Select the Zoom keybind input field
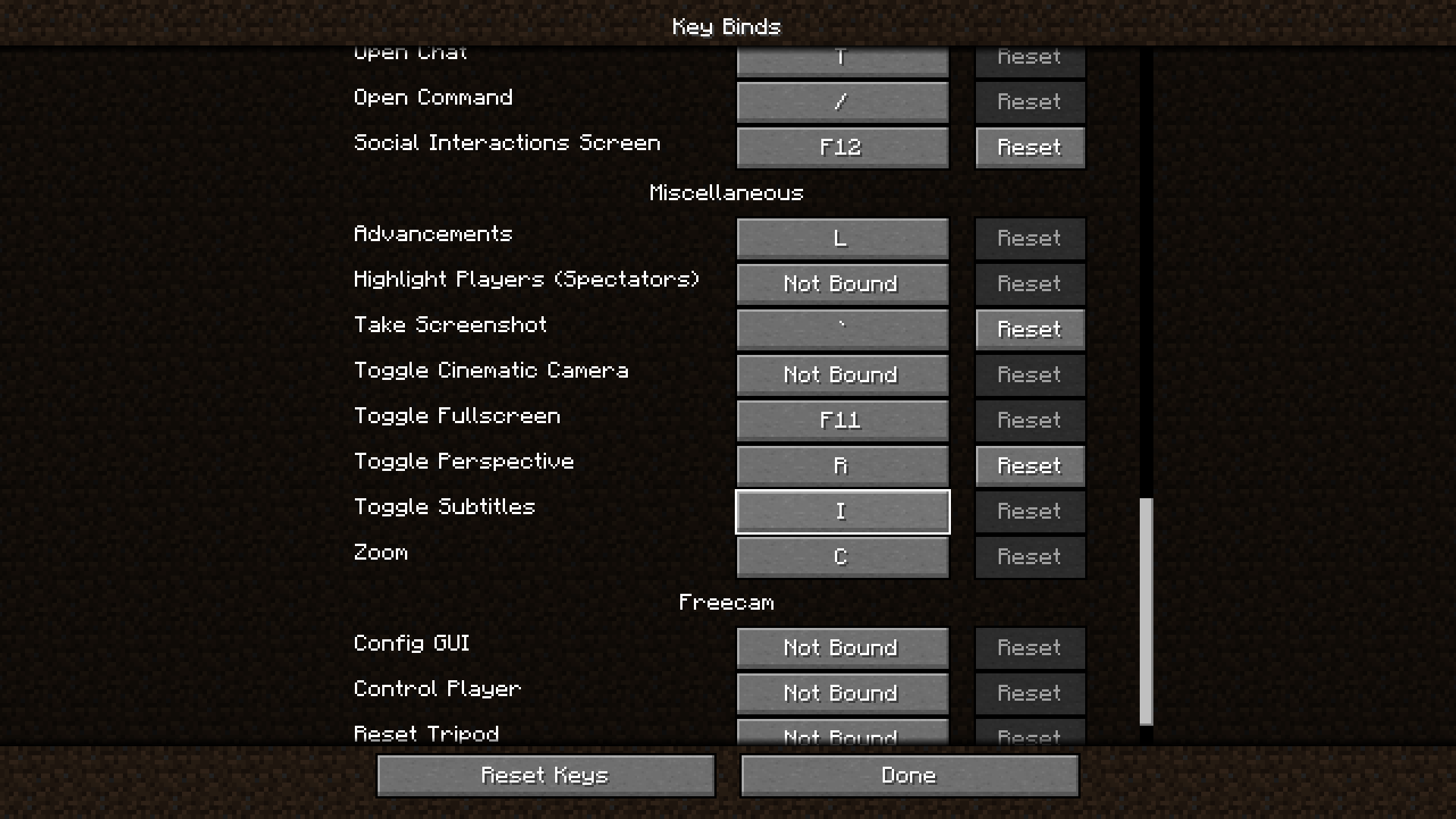Image resolution: width=1456 pixels, height=819 pixels. coord(841,556)
